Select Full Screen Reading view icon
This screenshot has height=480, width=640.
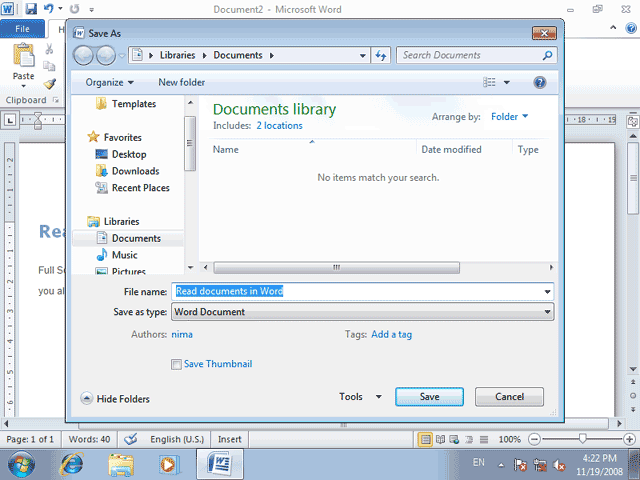[440, 440]
